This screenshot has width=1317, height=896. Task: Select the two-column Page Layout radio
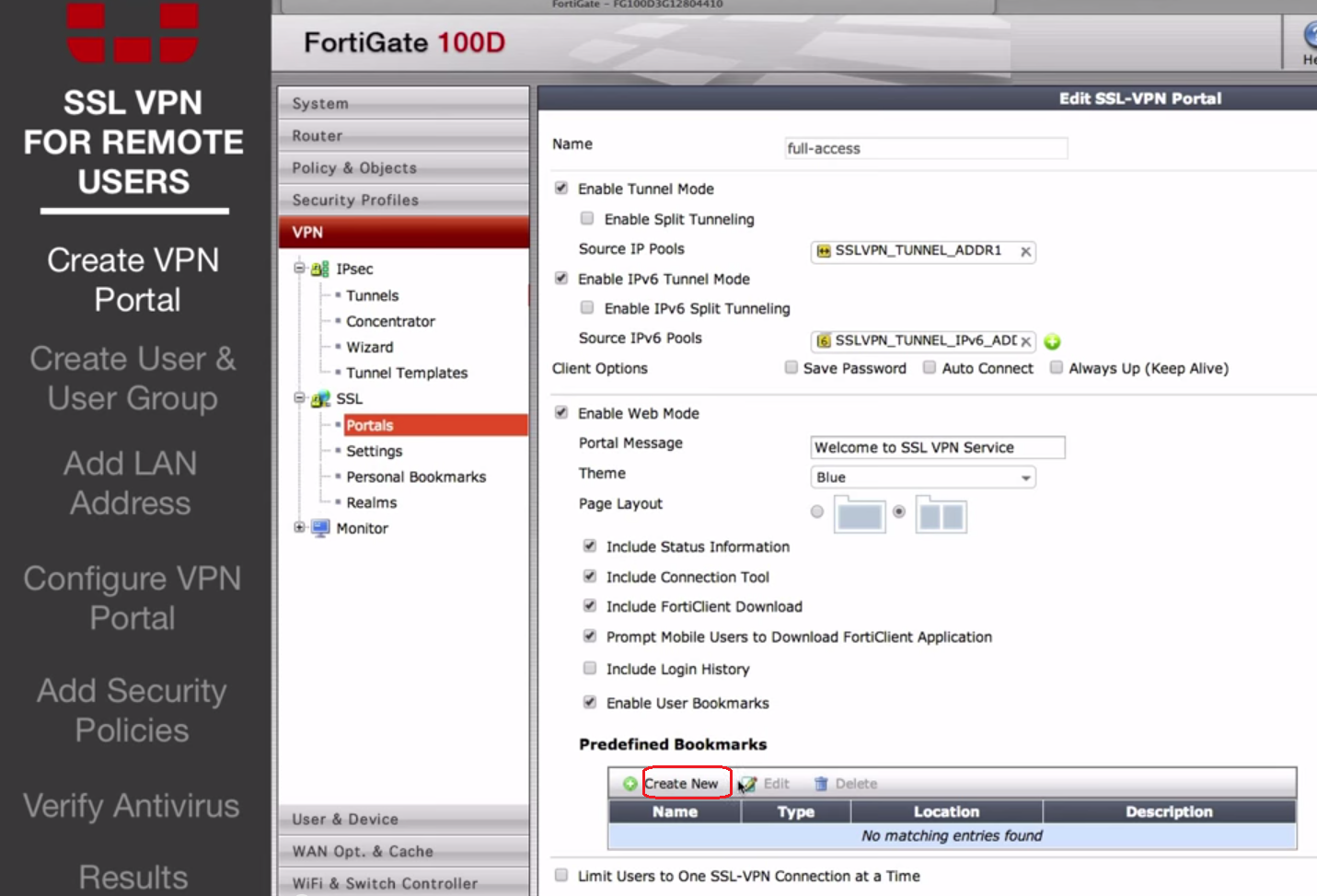click(x=899, y=511)
